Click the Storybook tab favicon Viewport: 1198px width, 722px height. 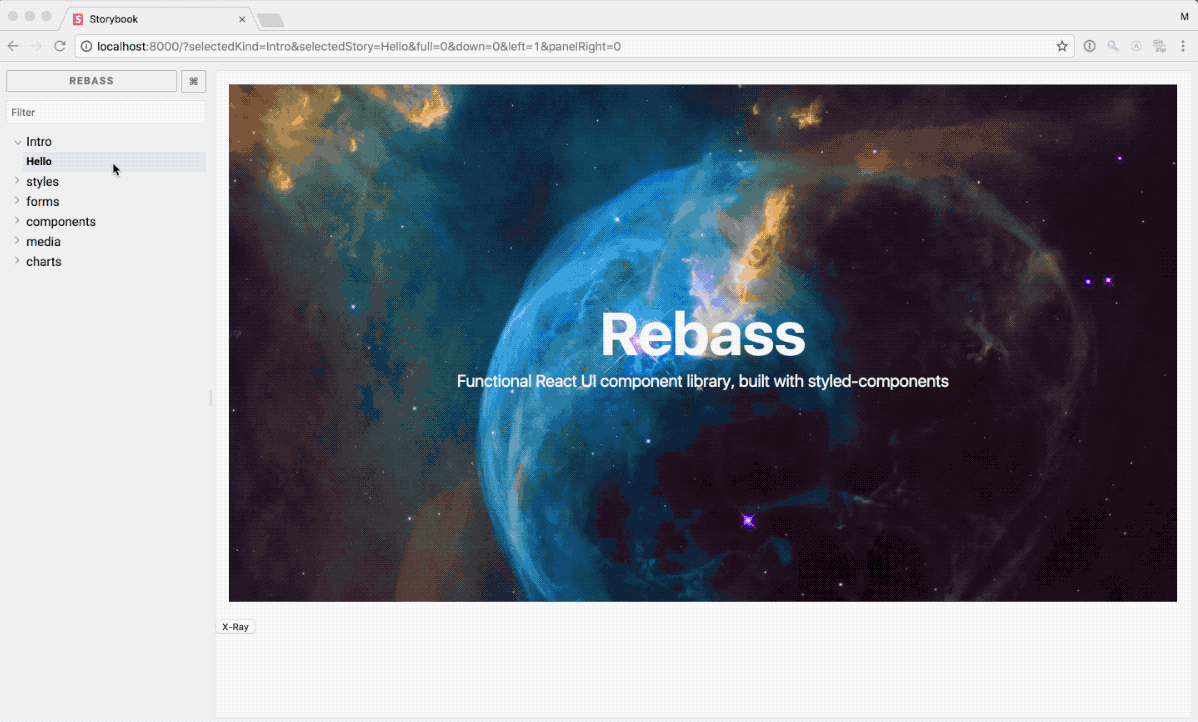(x=78, y=19)
